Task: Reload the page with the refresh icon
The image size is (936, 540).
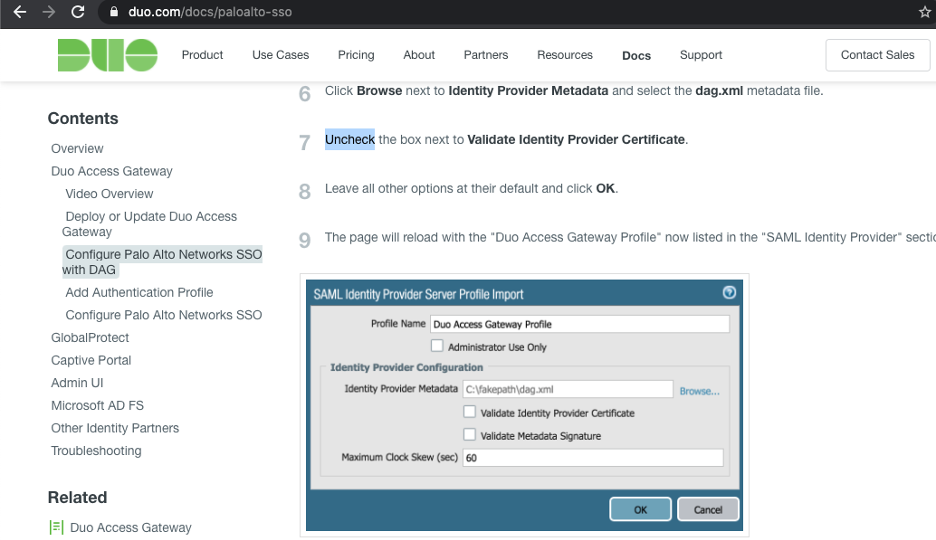Action: pyautogui.click(x=78, y=12)
